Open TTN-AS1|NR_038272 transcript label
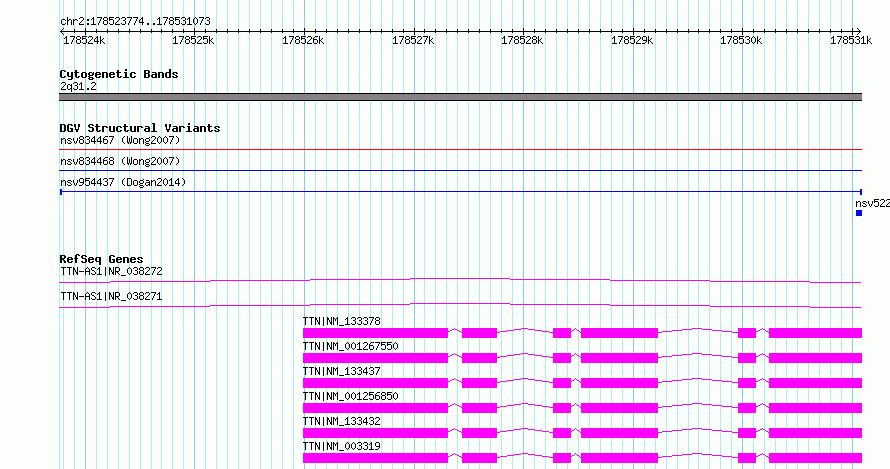The image size is (890, 469). pos(111,271)
